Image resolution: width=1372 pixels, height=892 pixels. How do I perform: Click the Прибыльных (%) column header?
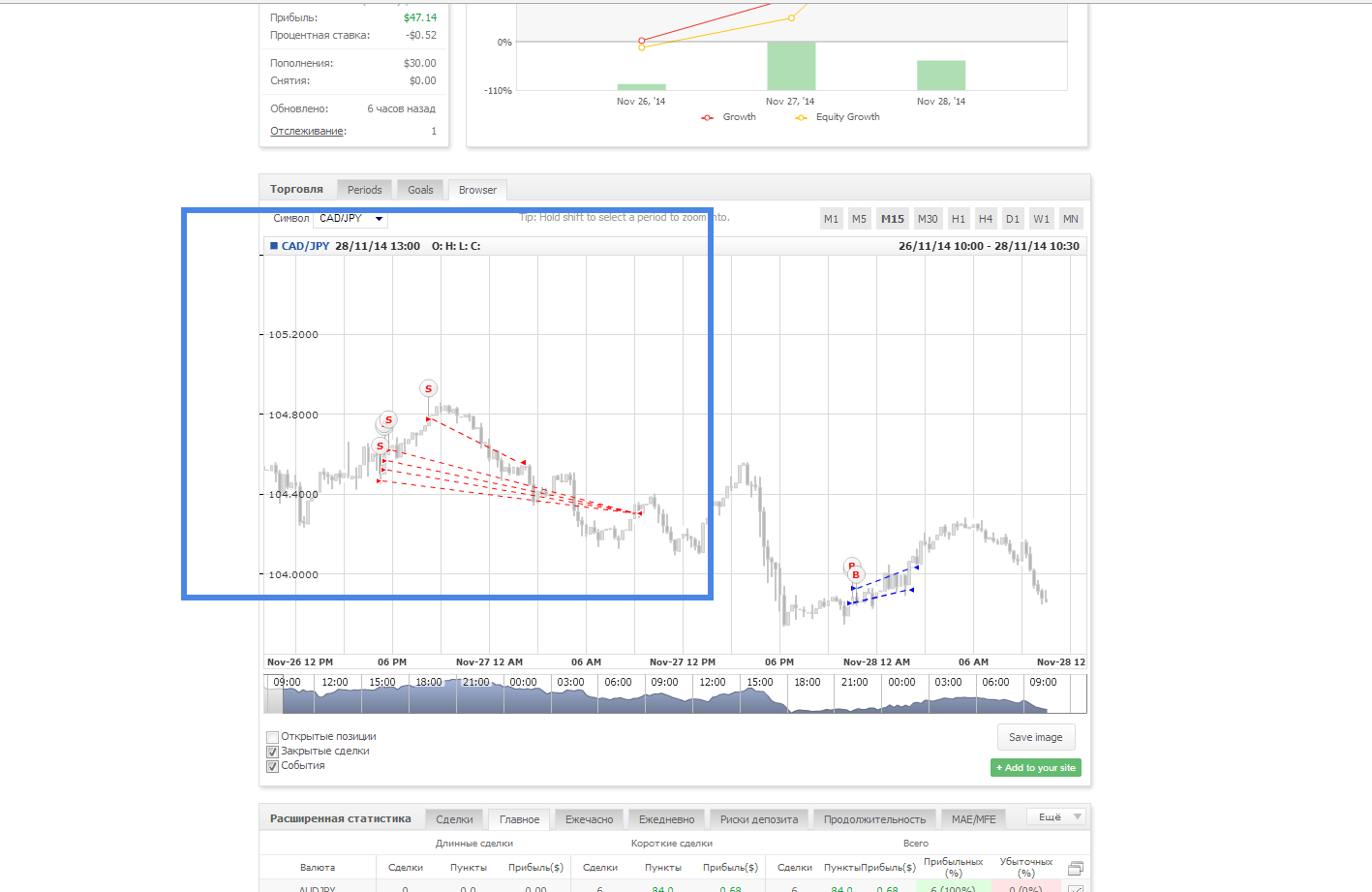click(953, 867)
